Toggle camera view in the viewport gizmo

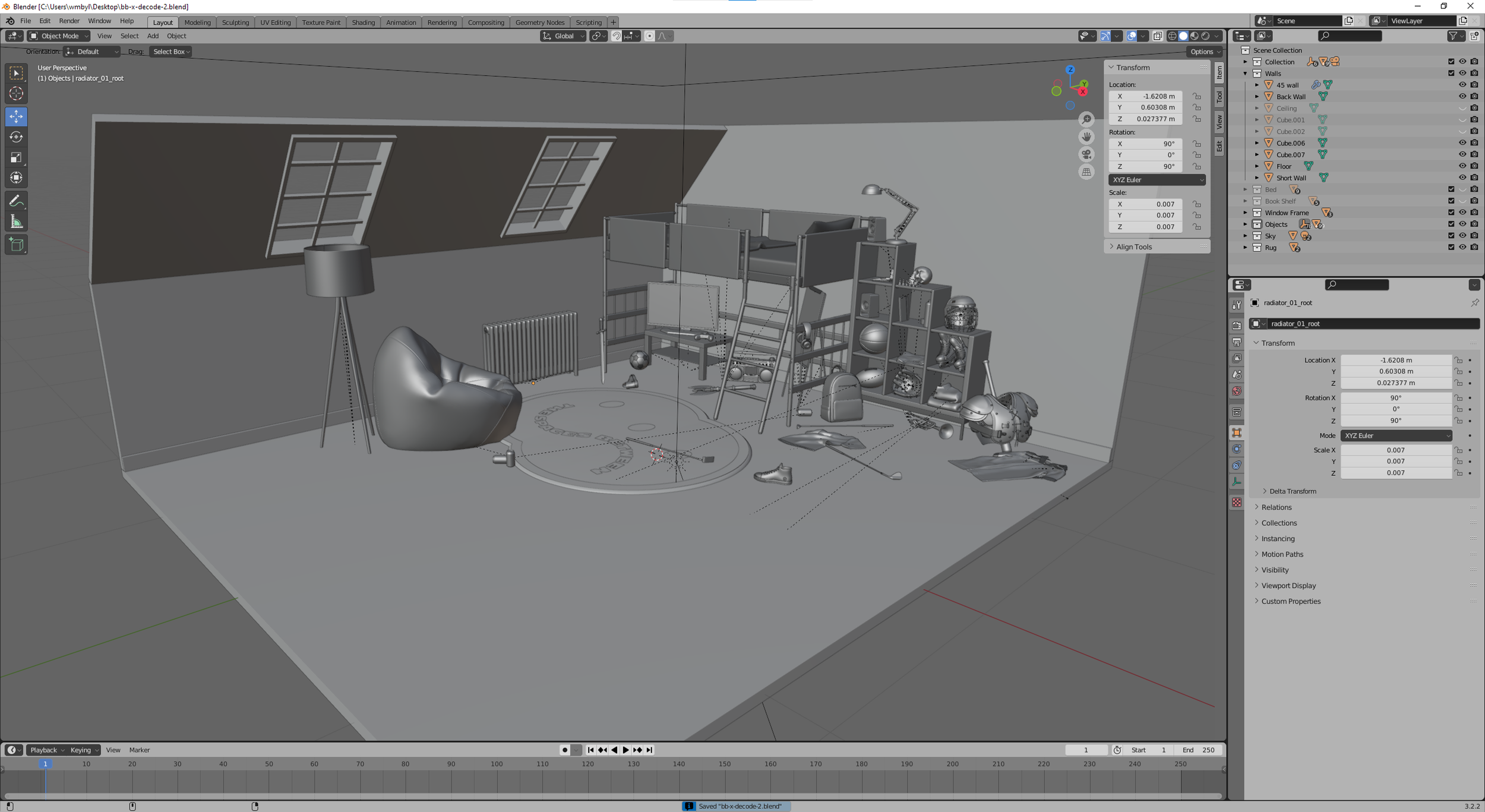[1086, 154]
